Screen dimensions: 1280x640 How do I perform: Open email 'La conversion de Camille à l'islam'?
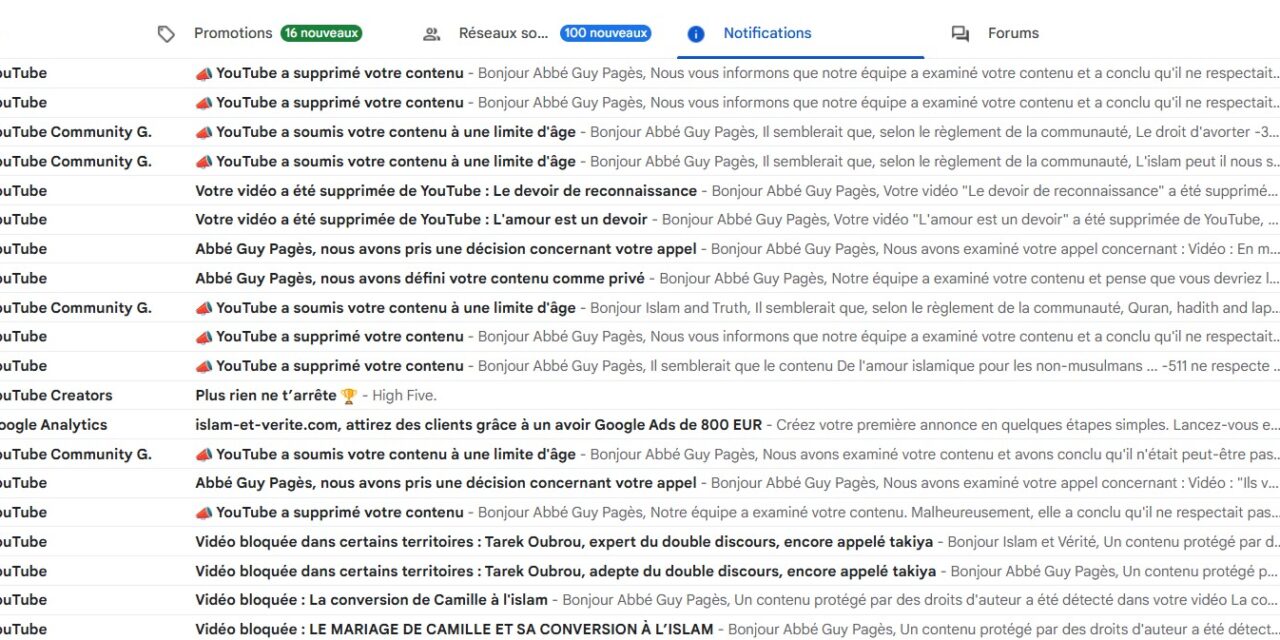coord(640,600)
